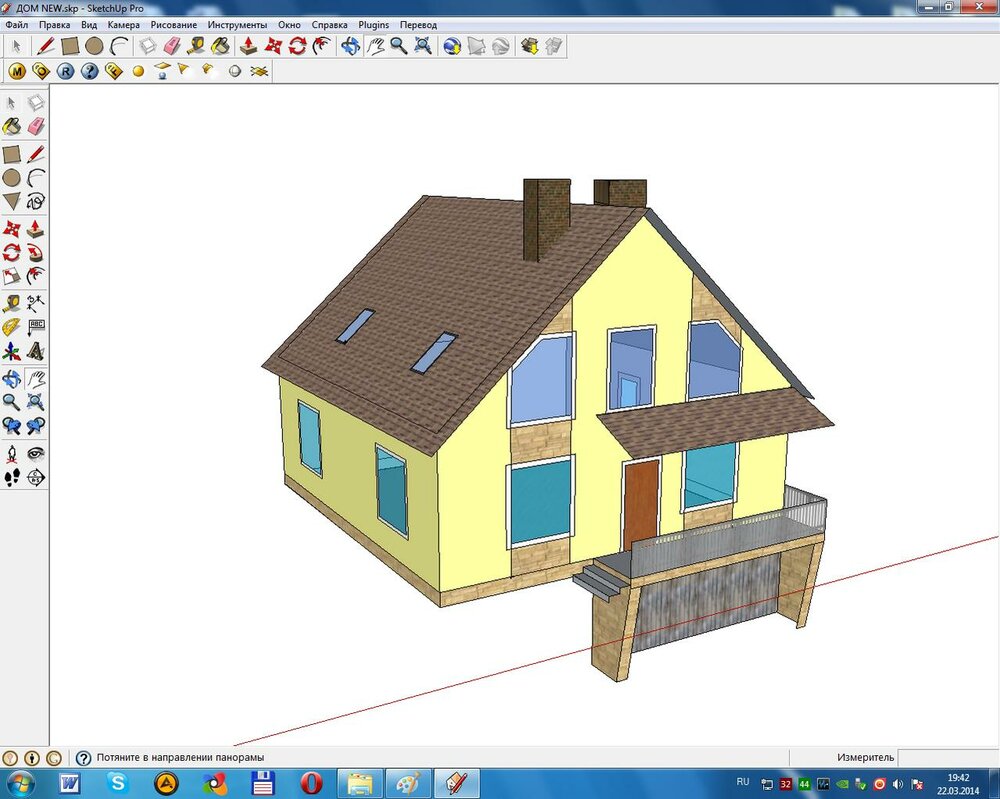Click the Get Models globe icon
This screenshot has height=799, width=1000.
click(x=452, y=46)
